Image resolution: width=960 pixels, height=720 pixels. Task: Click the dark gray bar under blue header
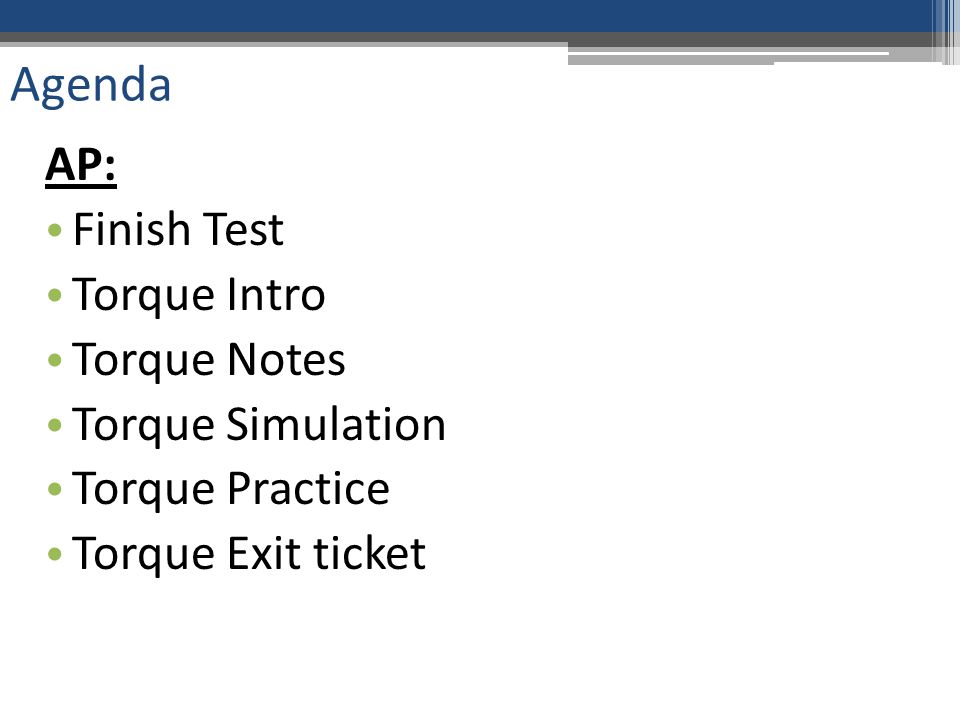465,37
